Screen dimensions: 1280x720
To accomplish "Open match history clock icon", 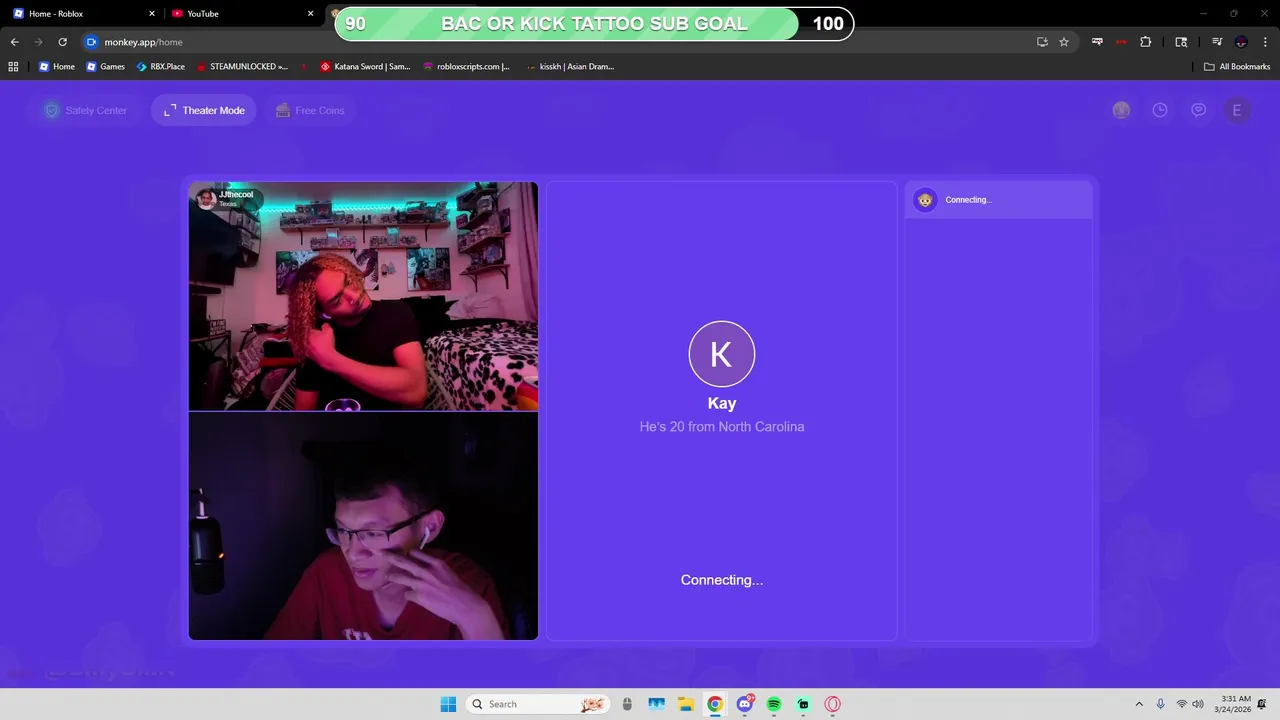I will pyautogui.click(x=1160, y=110).
